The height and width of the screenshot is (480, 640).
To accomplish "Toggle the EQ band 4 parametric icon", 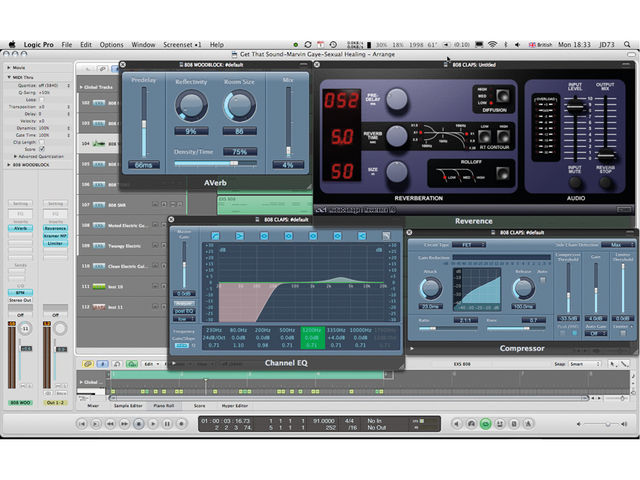I will (289, 236).
